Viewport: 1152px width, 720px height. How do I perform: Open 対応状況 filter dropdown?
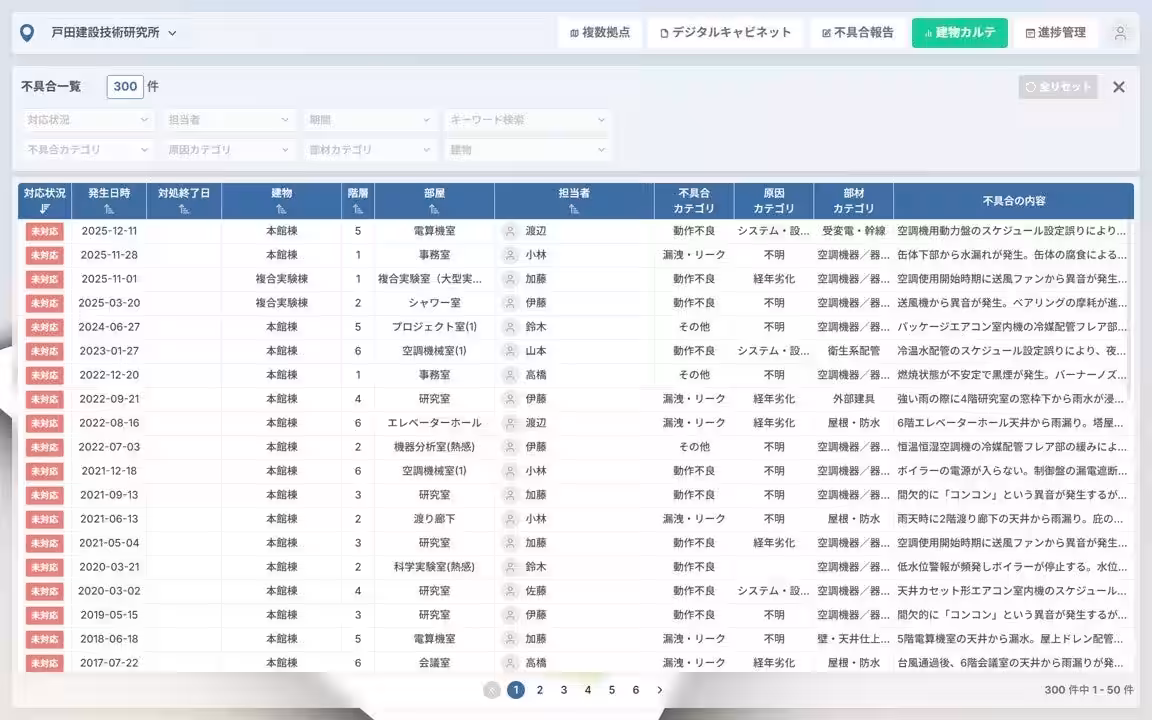(87, 120)
